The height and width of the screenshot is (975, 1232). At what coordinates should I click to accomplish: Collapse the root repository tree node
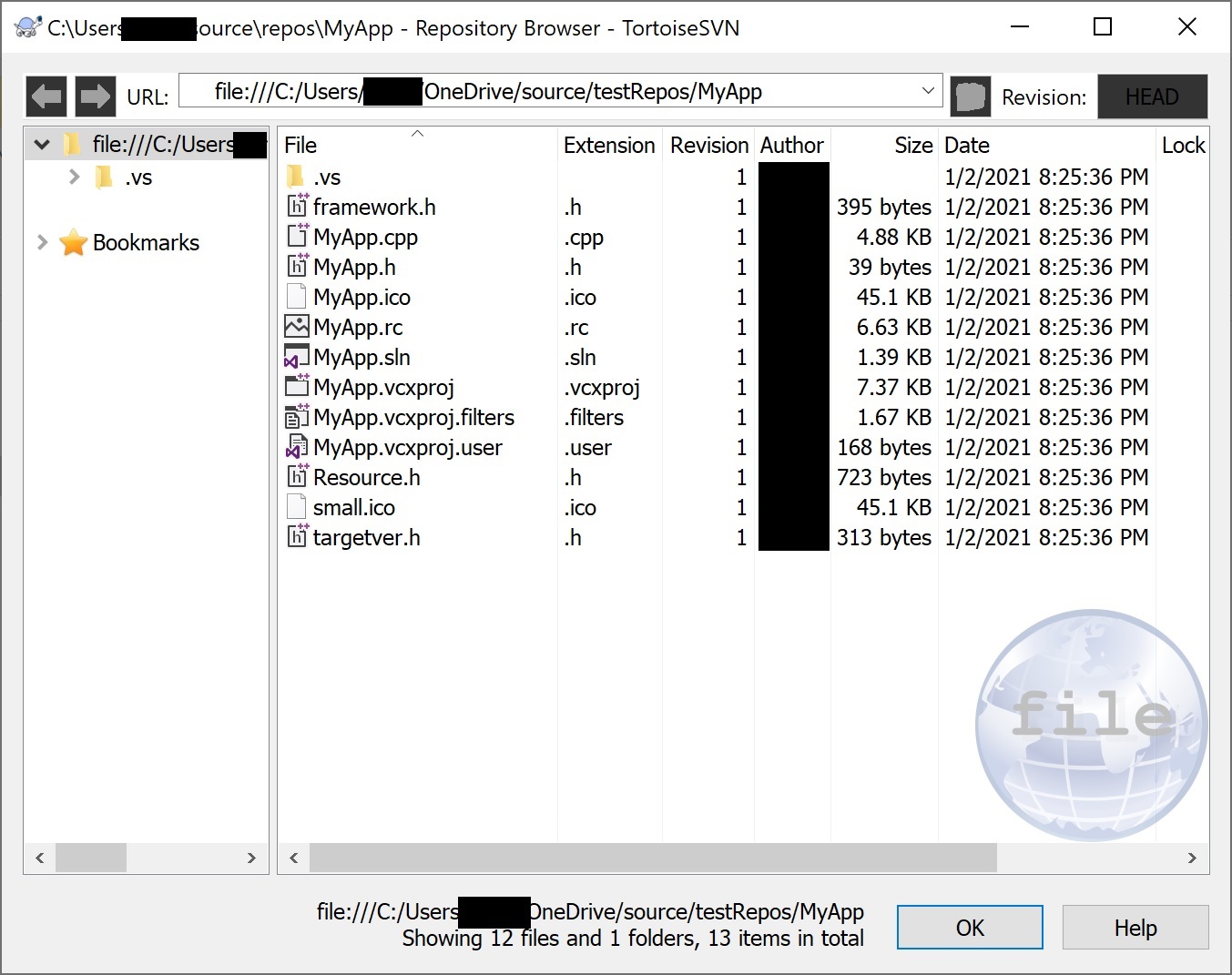click(x=42, y=144)
